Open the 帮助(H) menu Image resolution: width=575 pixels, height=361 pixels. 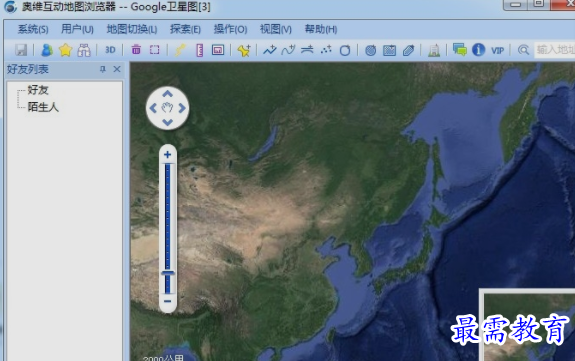pos(321,29)
